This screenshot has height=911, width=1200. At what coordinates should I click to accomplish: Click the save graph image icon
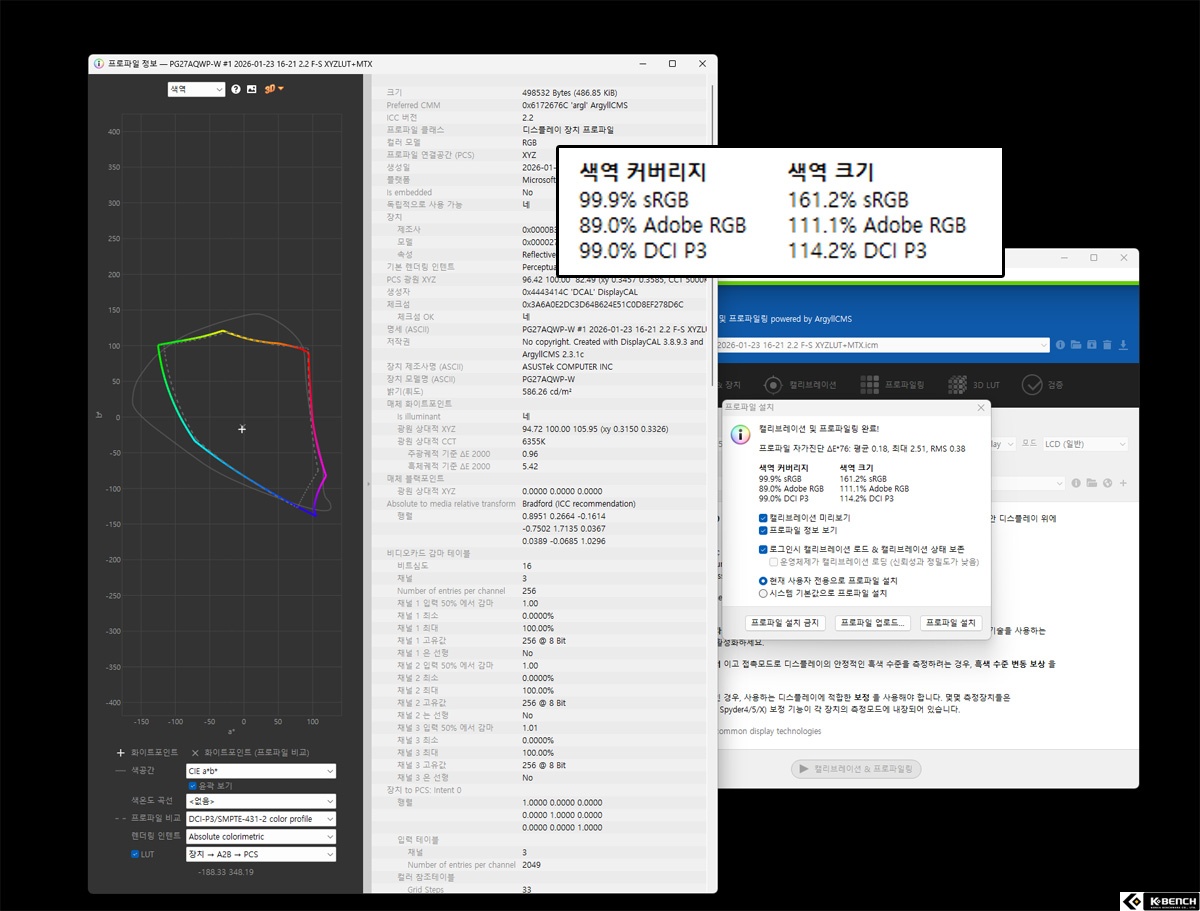tap(251, 89)
